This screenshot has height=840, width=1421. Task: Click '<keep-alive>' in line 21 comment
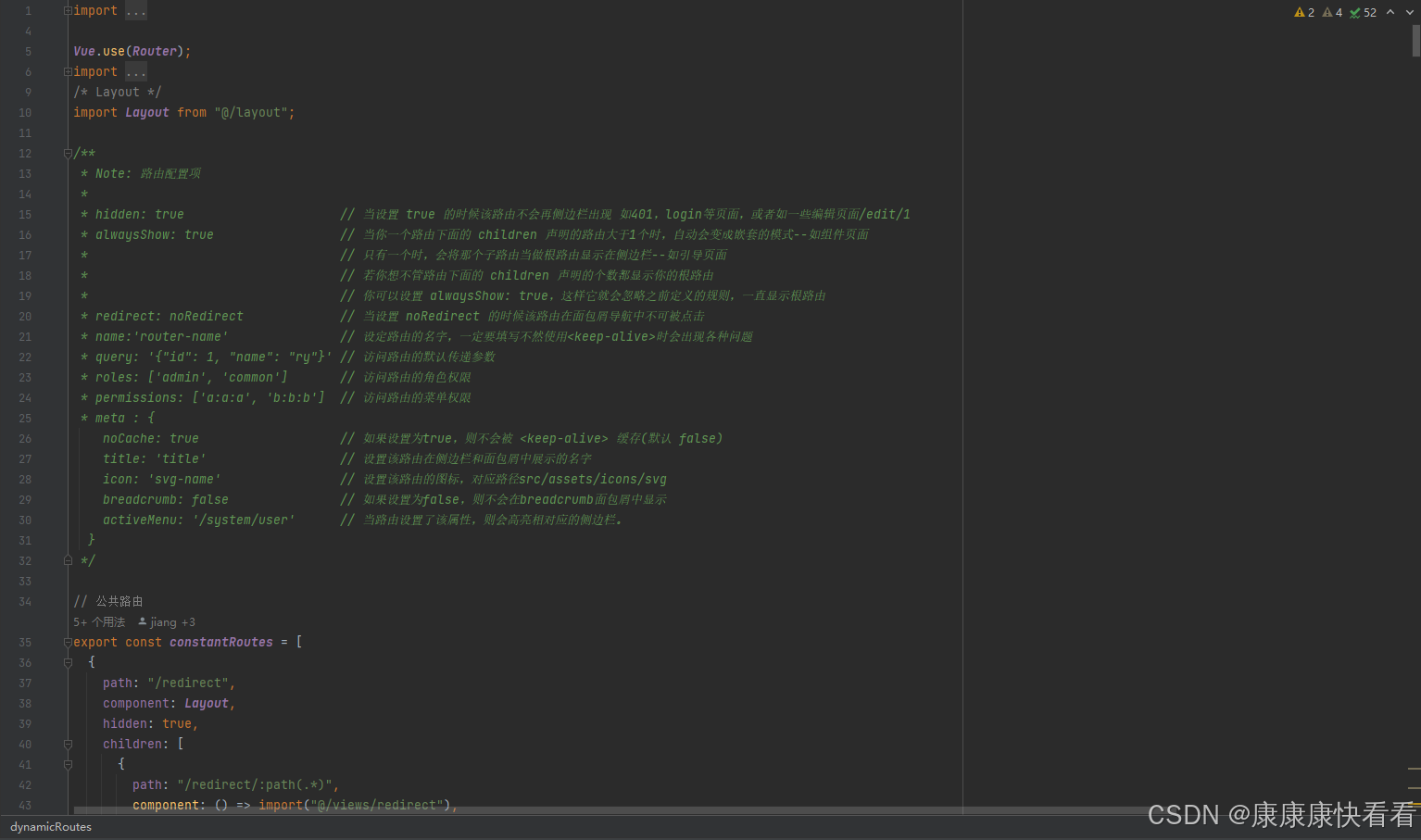pos(611,337)
